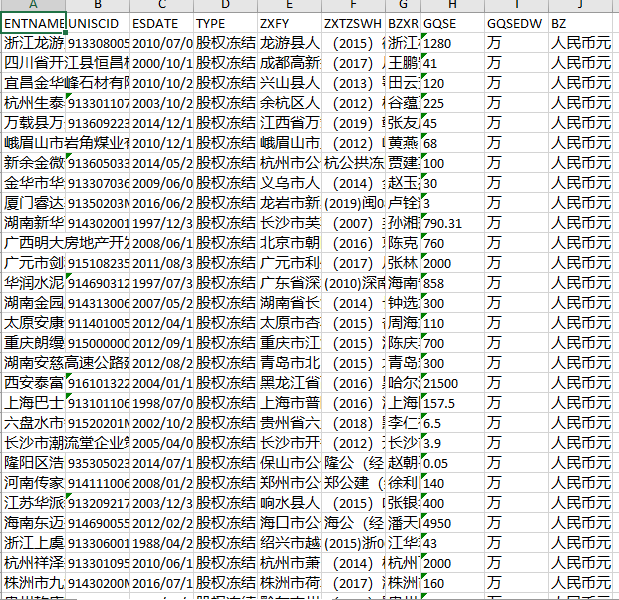Select BZXR cell 潘天

pyautogui.click(x=403, y=523)
